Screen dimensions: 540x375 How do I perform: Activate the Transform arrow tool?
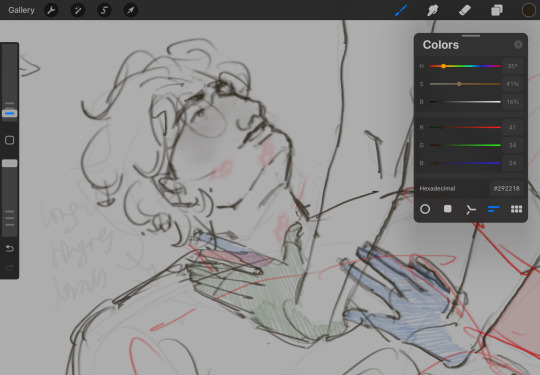tap(131, 10)
